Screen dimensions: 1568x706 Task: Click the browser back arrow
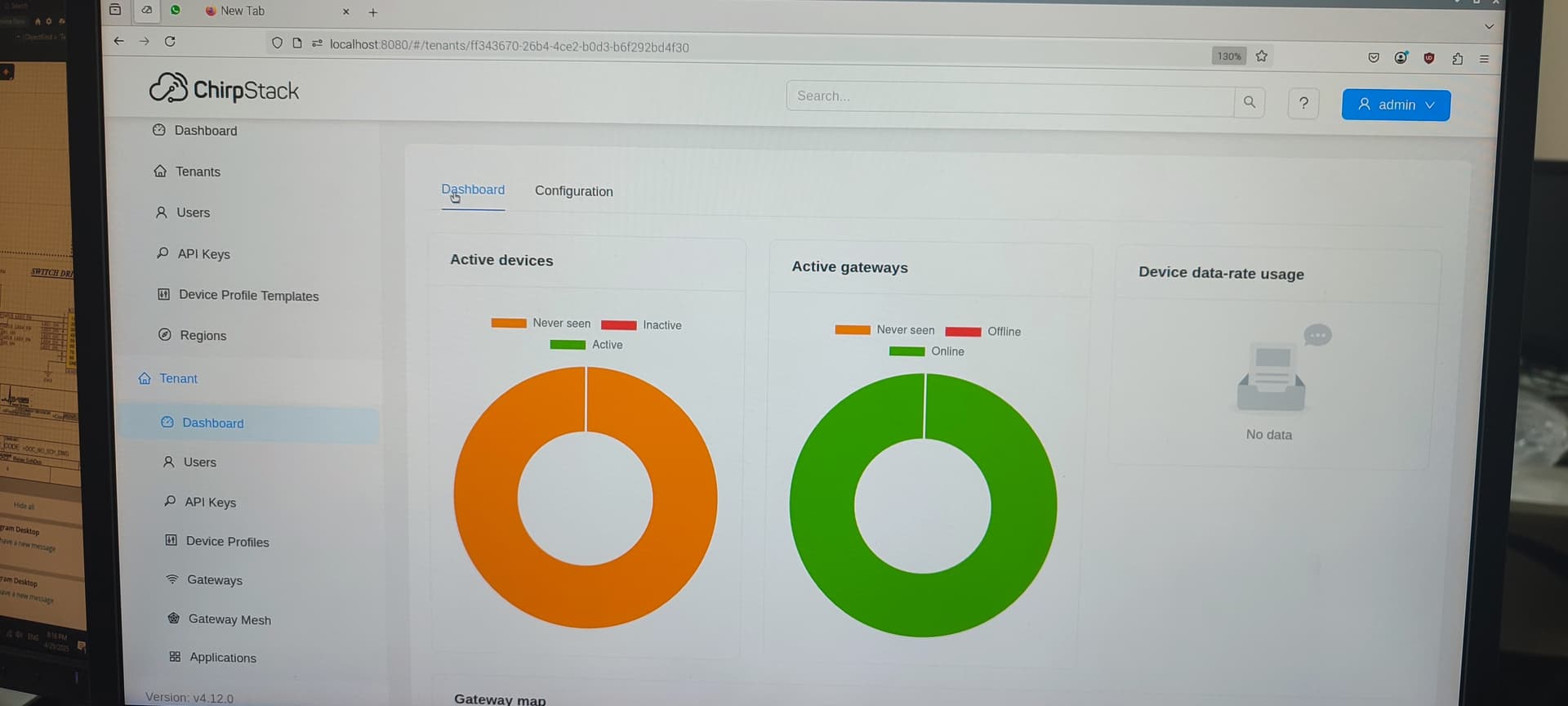point(119,41)
